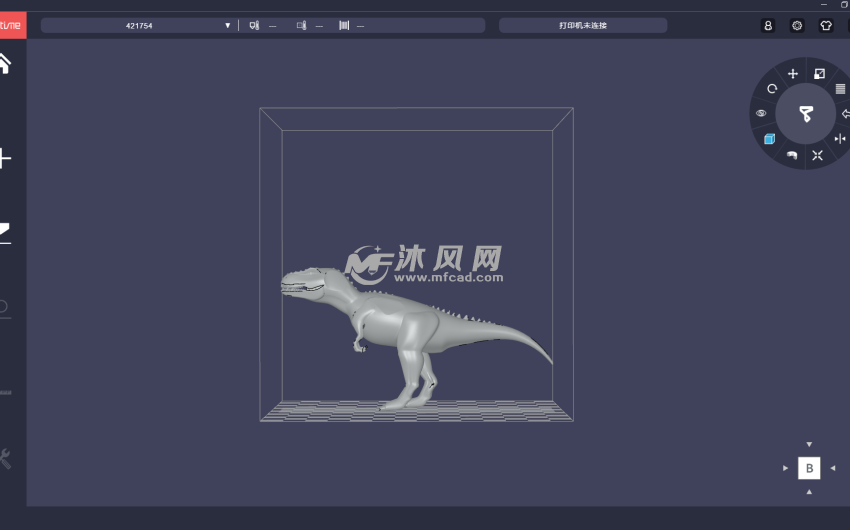Click the nozzle temperature icon

tap(254, 25)
